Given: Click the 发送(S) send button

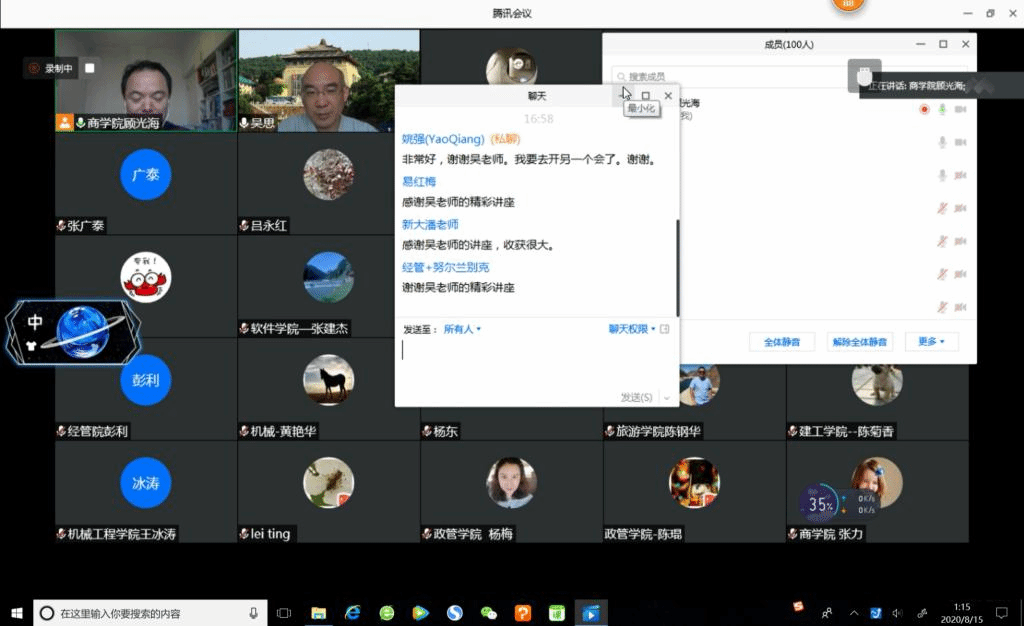Looking at the screenshot, I should point(636,398).
